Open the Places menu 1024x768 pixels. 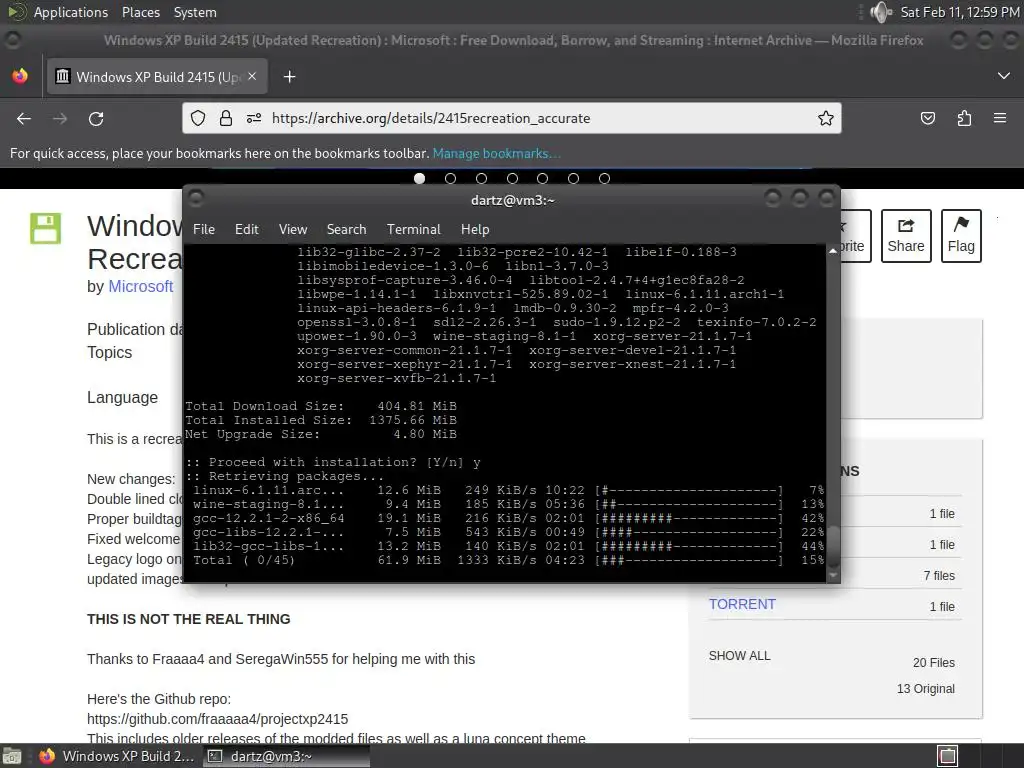pos(140,12)
